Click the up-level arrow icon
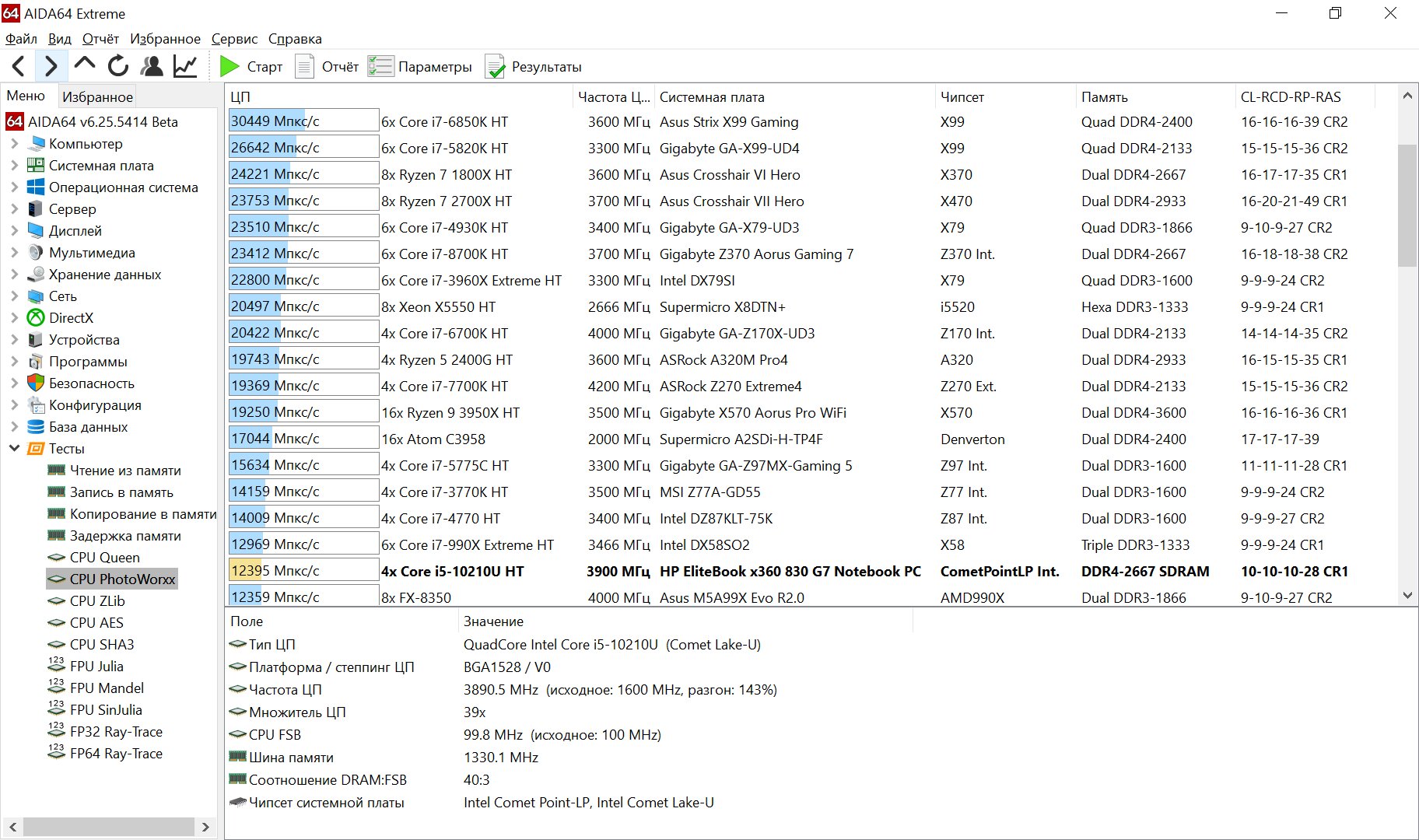 pos(85,65)
